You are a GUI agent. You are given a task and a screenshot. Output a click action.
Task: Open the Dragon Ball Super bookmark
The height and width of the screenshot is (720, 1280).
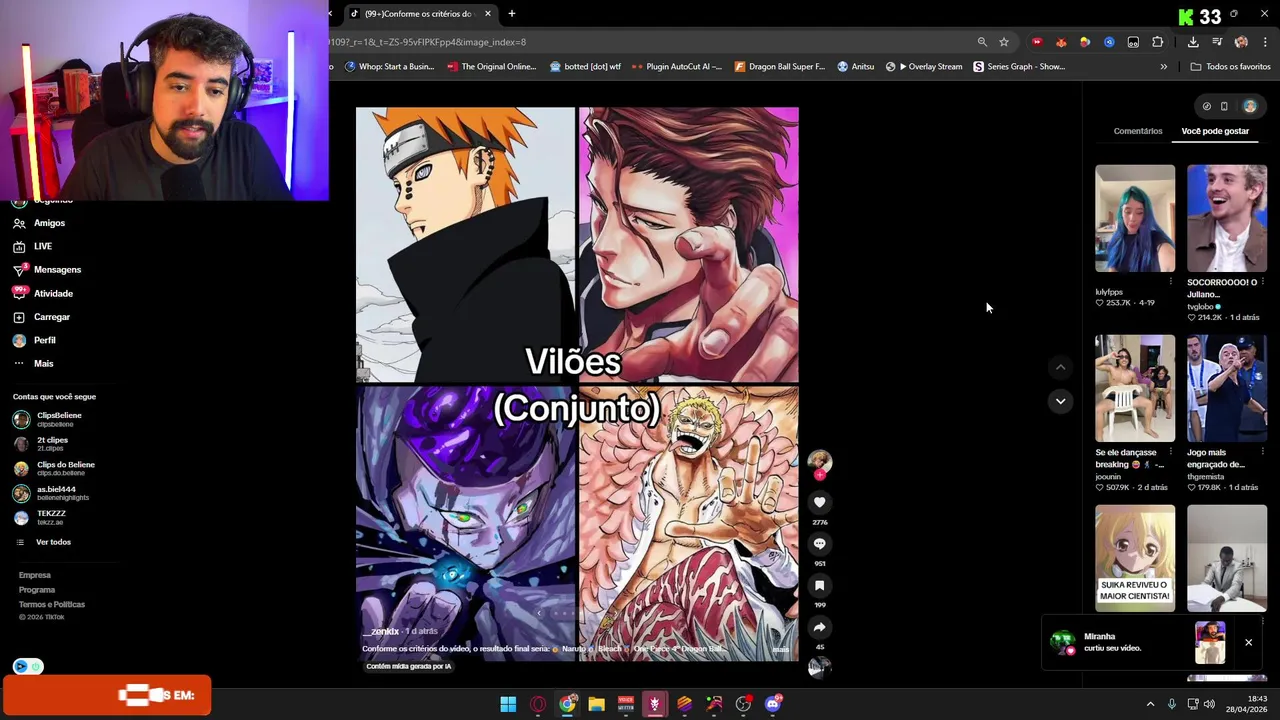coord(780,67)
